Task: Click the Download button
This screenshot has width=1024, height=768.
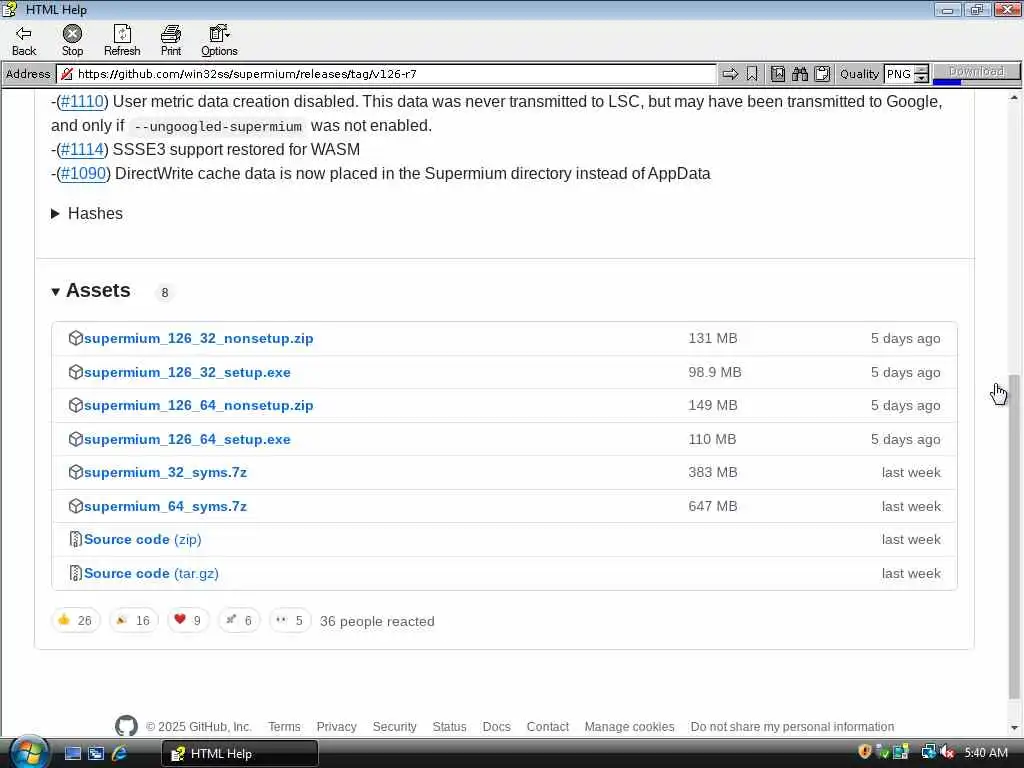Action: point(976,71)
